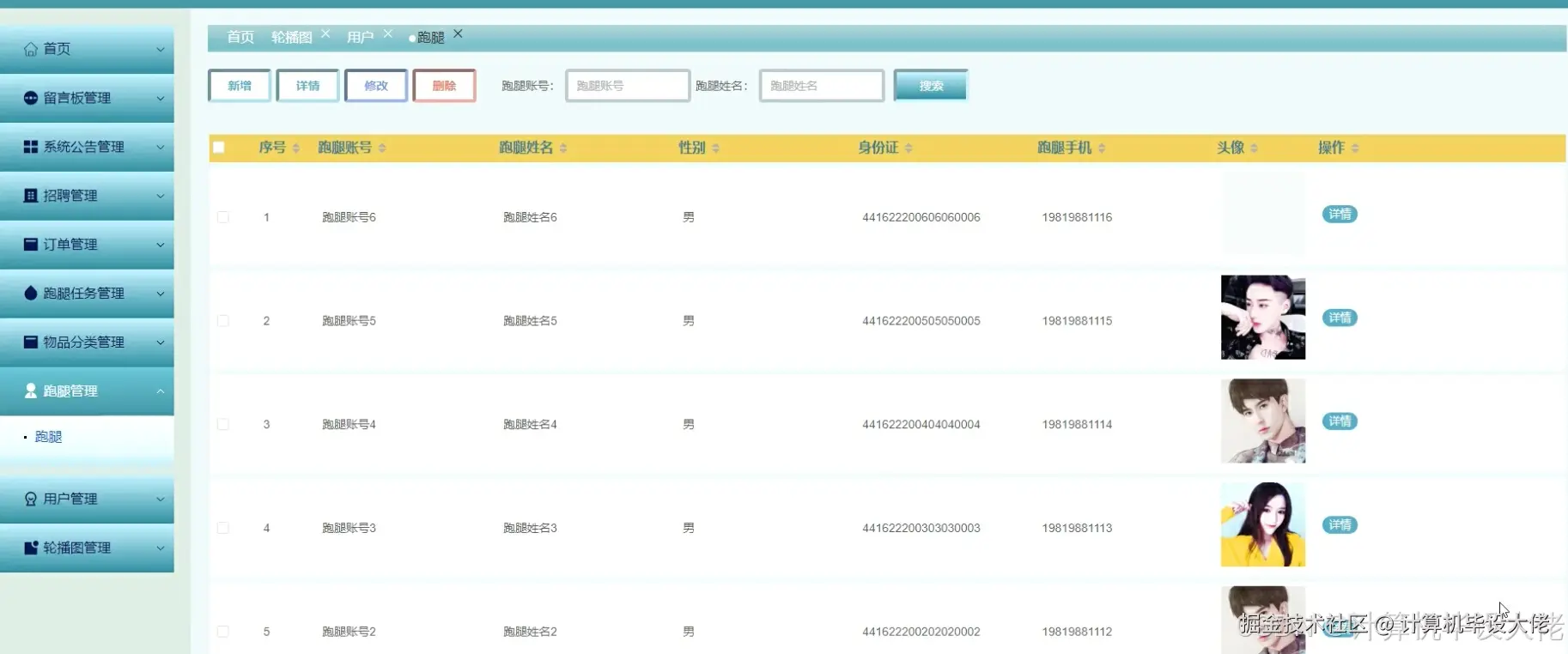Switch to the 轮播图 tab
The image size is (1568, 654).
292,37
